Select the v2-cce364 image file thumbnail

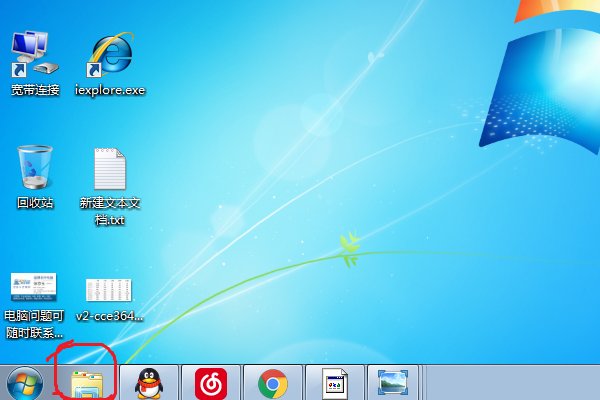click(x=110, y=290)
